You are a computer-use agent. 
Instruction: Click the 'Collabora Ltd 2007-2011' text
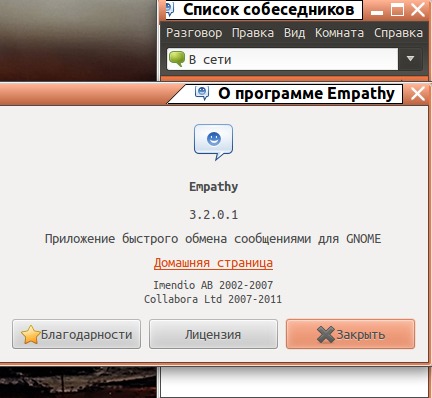(213, 299)
